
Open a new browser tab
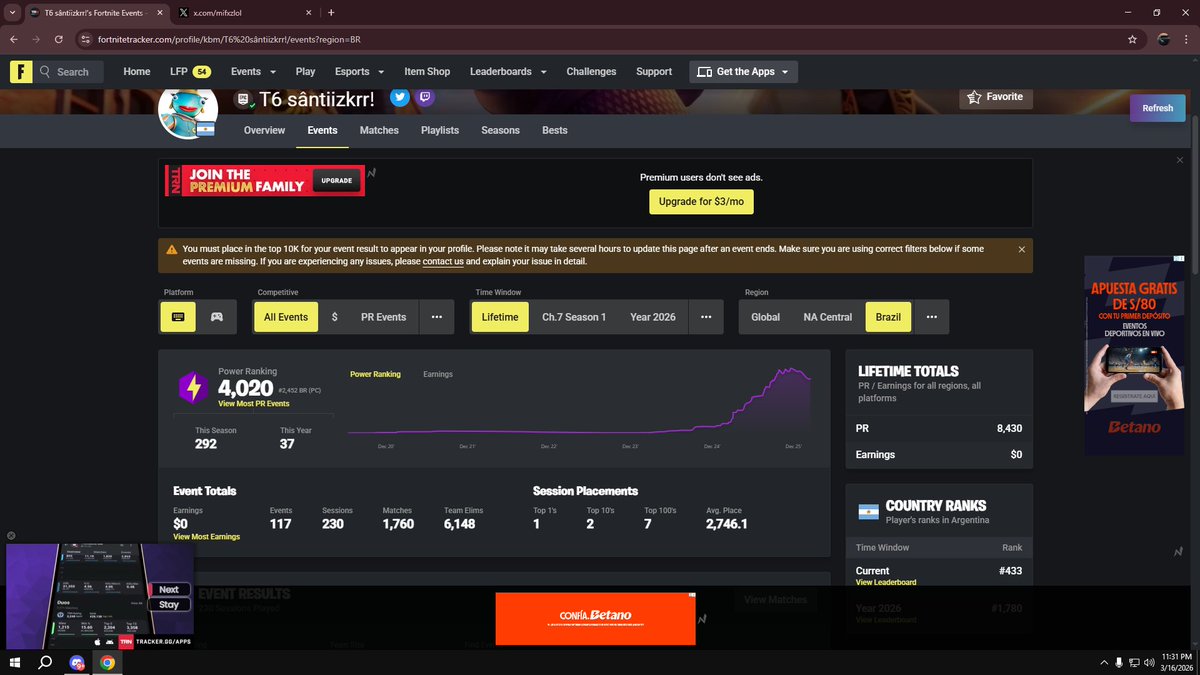click(330, 13)
